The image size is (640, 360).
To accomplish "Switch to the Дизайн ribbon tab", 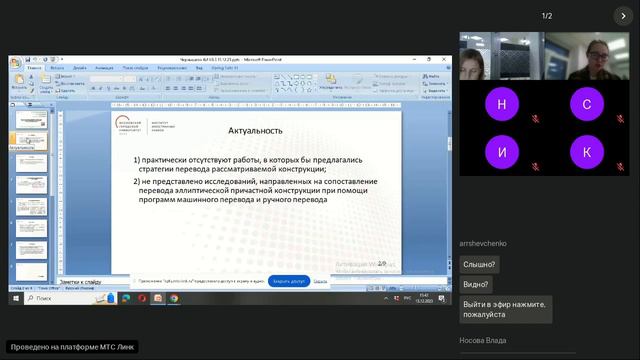I will point(80,68).
